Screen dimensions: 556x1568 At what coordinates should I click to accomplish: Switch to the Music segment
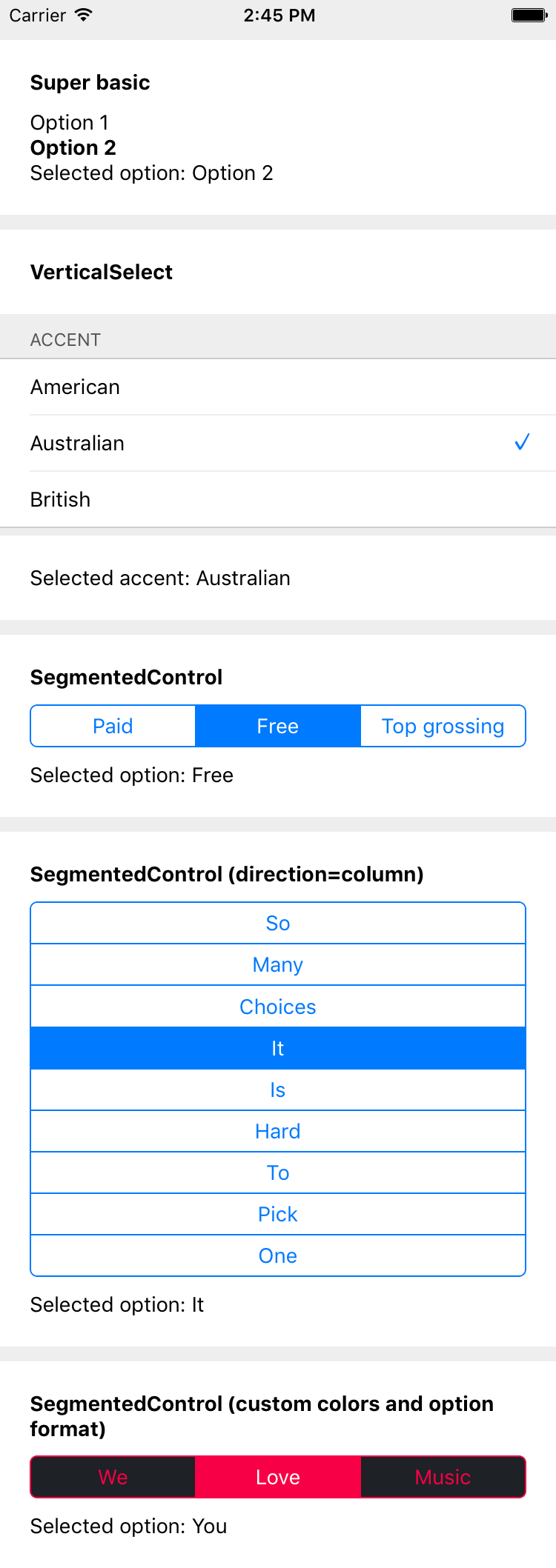coord(443,1477)
